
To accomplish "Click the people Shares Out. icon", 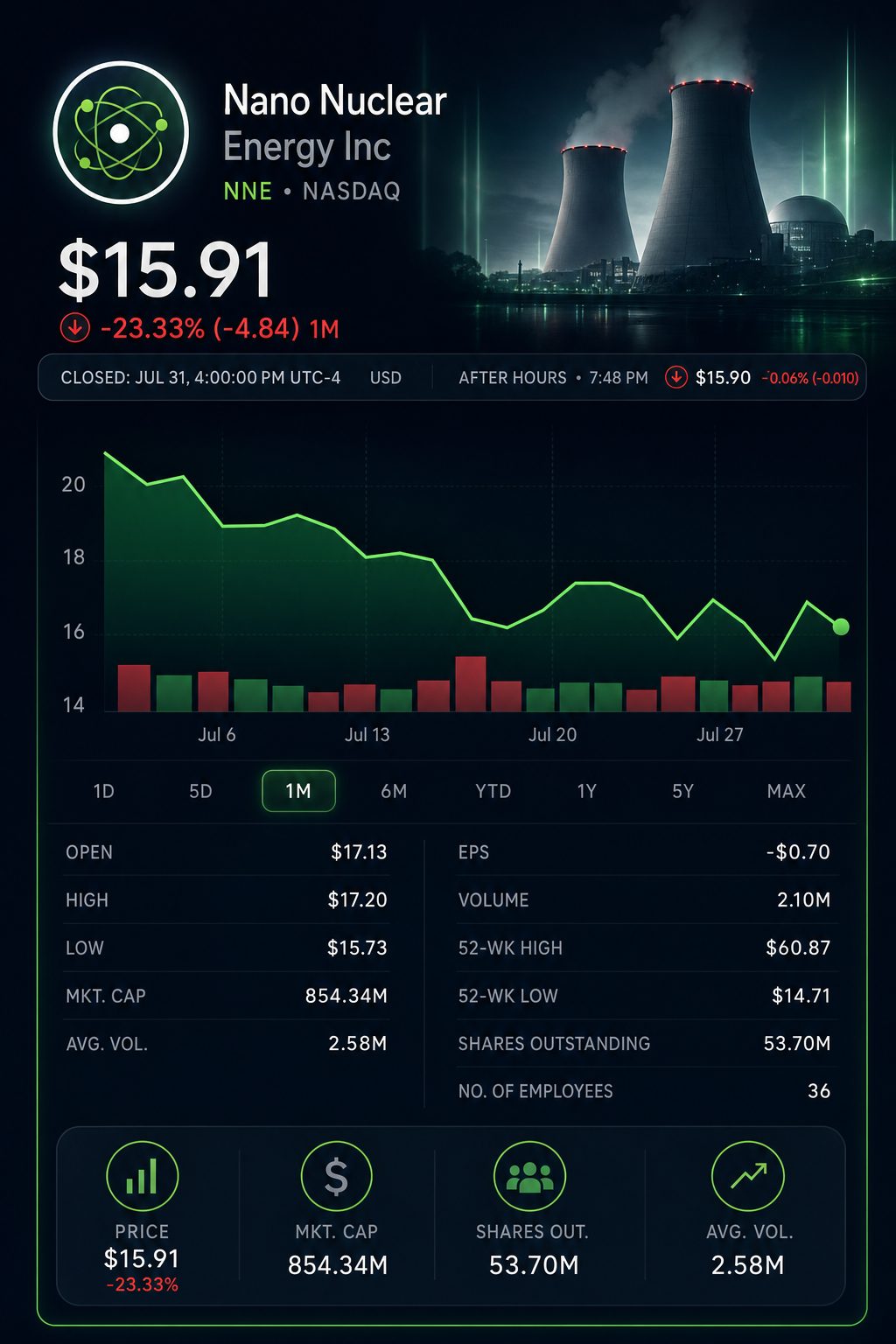I will point(530,1176).
